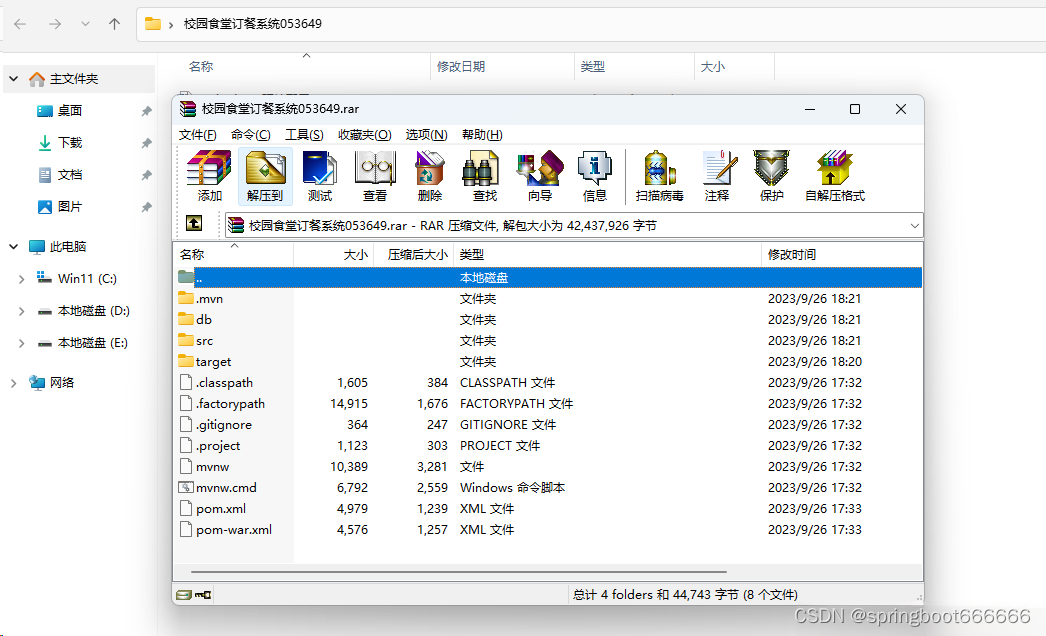
Task: Collapse the 此电脑 tree node
Action: click(13, 247)
